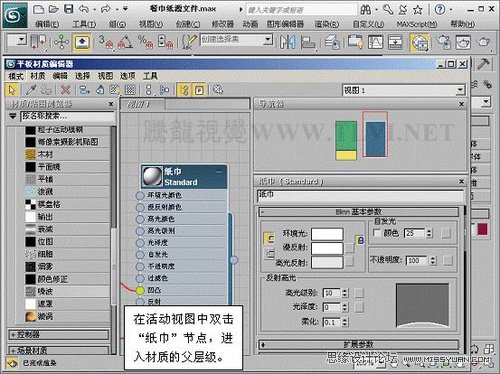
Task: Click the node output socket on right edge
Action: (x=234, y=260)
